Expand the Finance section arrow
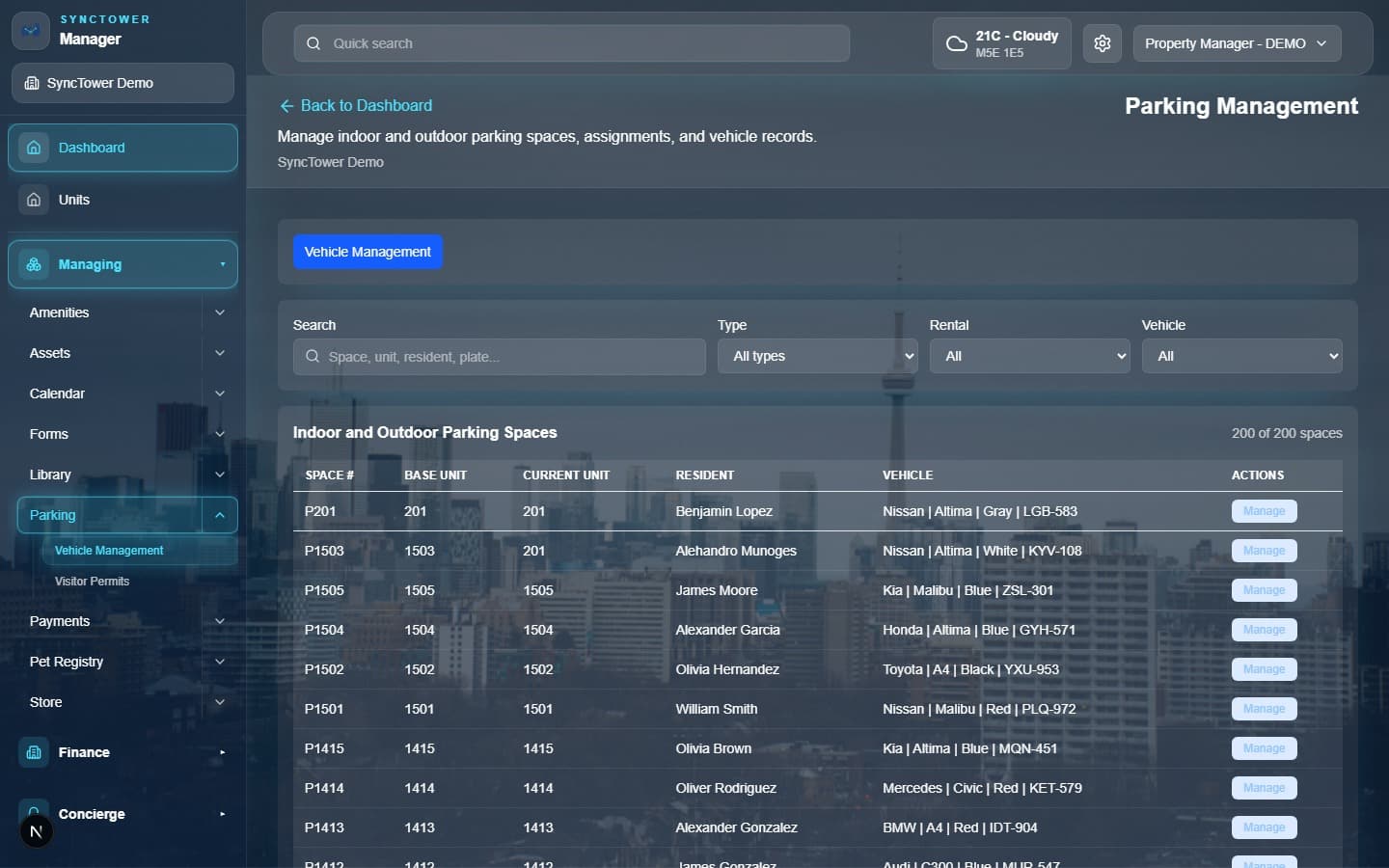1389x868 pixels. pos(223,752)
